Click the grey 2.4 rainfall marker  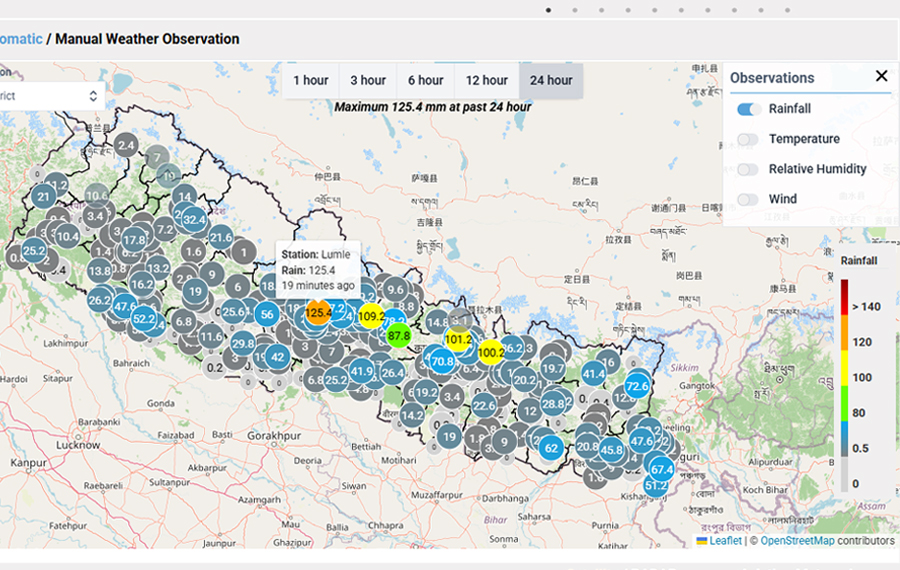[x=126, y=145]
